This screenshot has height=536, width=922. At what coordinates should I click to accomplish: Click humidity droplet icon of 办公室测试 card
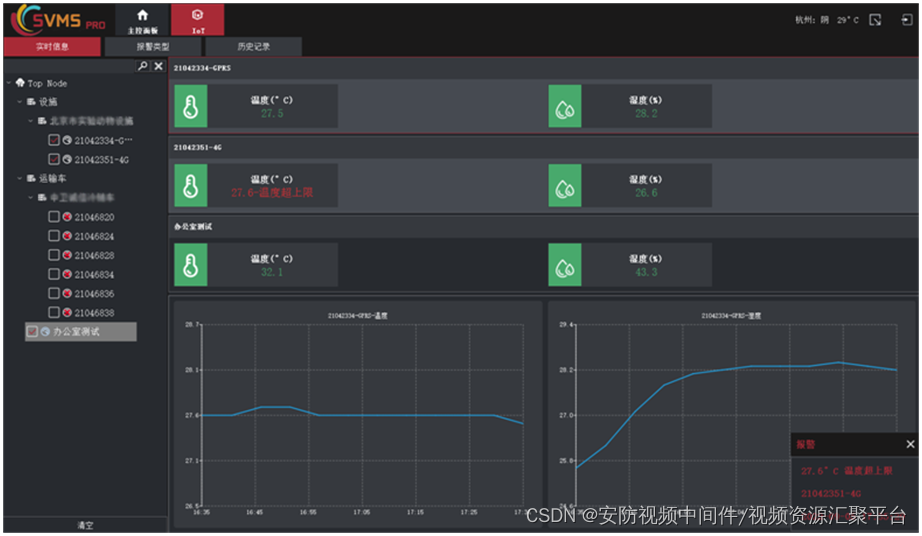pos(564,265)
